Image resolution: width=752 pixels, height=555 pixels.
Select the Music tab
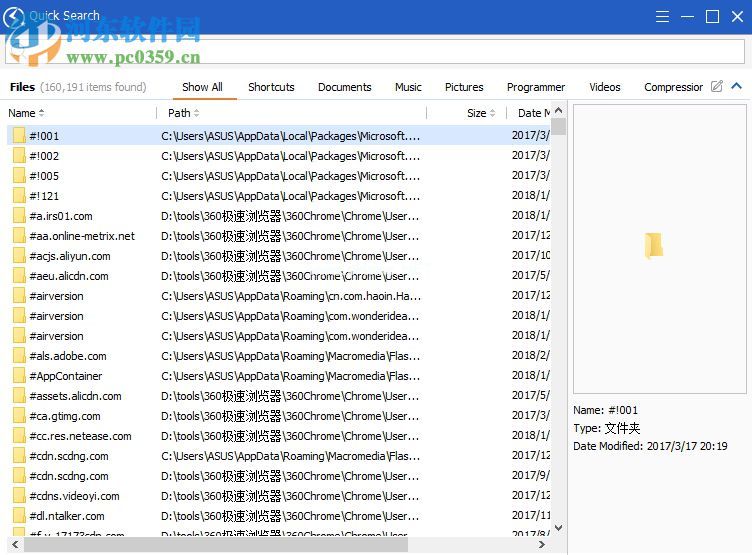pyautogui.click(x=408, y=87)
